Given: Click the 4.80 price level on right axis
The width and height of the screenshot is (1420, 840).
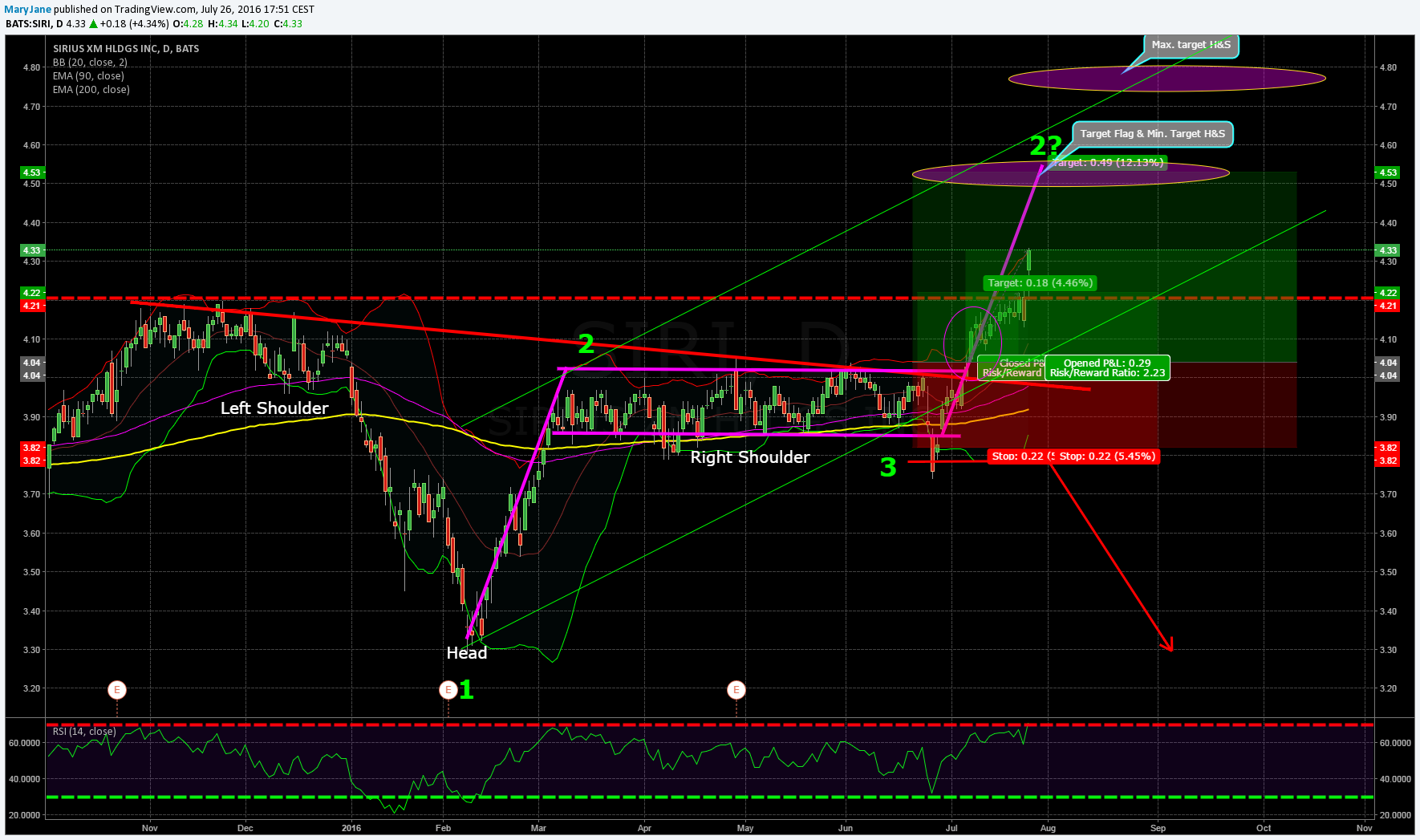Looking at the screenshot, I should [x=1388, y=67].
